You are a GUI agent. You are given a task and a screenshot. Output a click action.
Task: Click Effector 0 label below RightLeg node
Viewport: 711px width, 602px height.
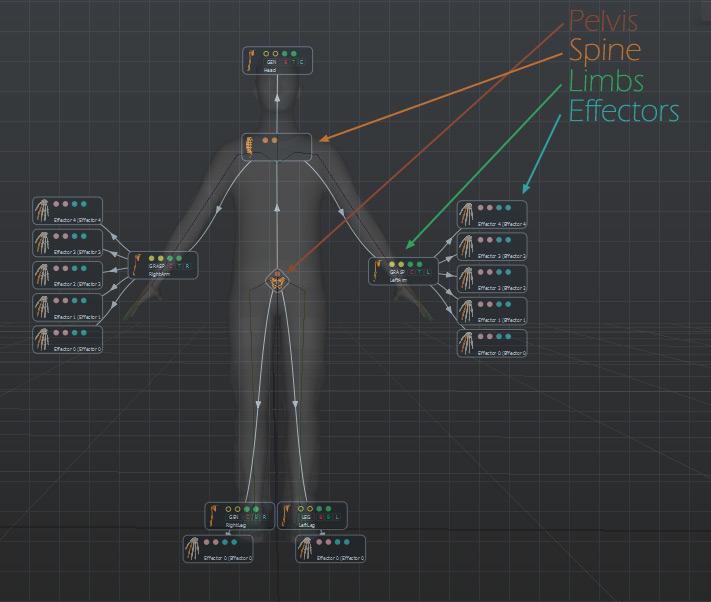click(228, 558)
